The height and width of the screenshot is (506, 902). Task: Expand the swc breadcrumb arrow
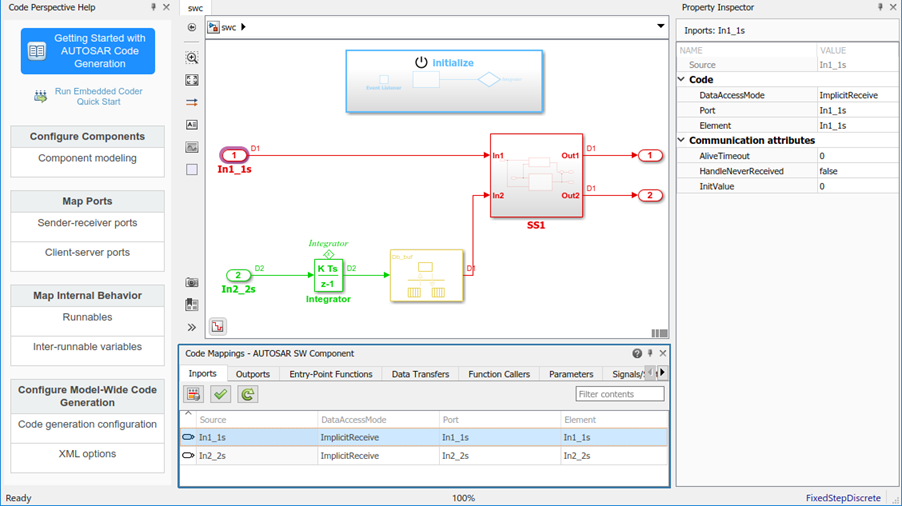coord(243,27)
